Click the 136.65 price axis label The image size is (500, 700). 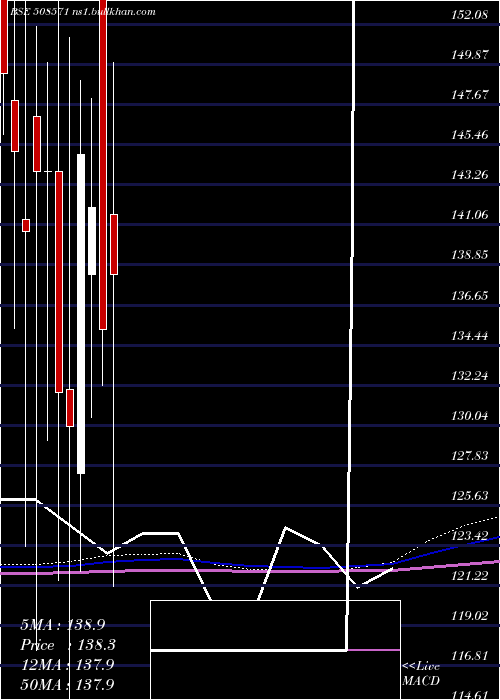tap(469, 295)
